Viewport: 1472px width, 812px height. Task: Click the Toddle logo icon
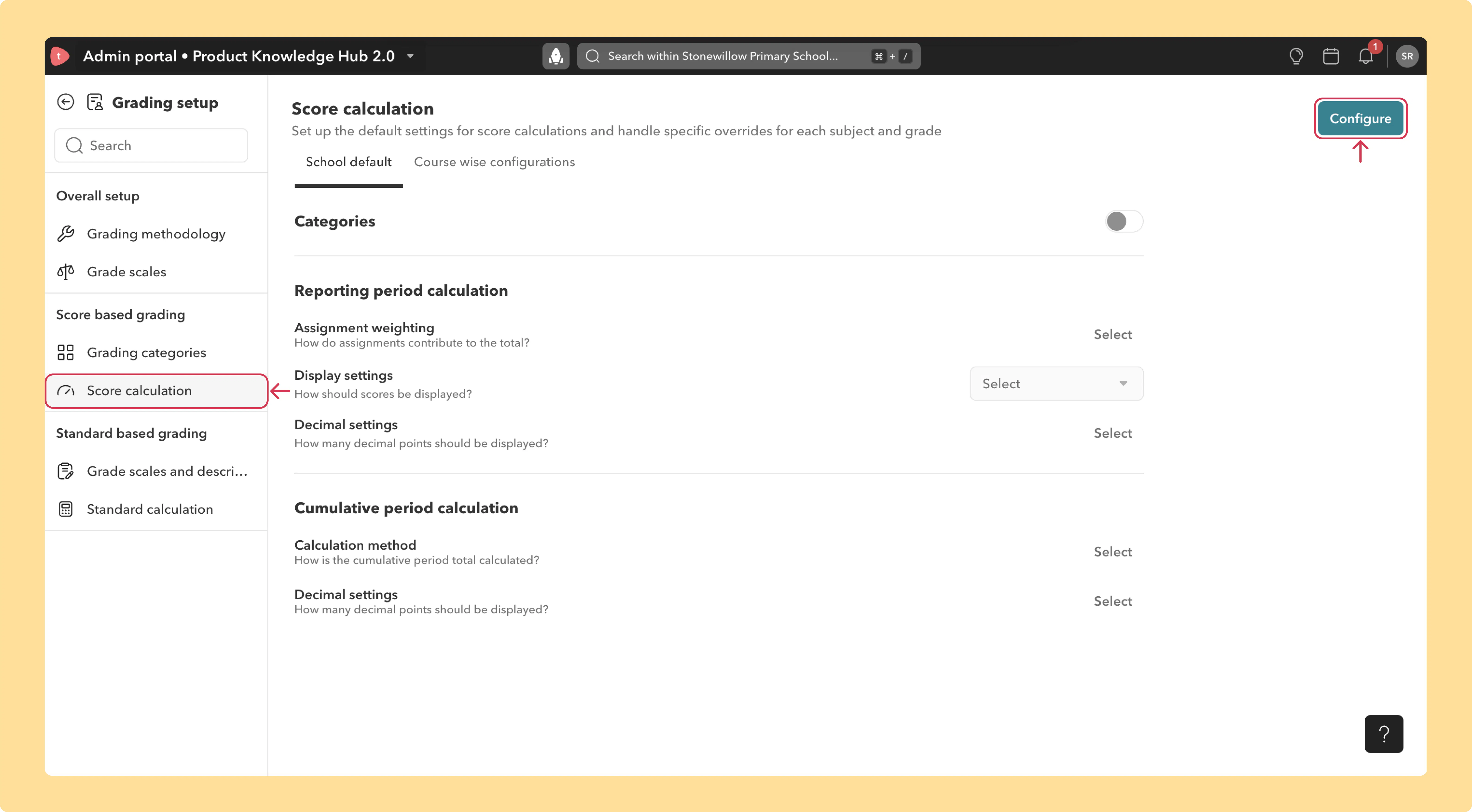60,56
